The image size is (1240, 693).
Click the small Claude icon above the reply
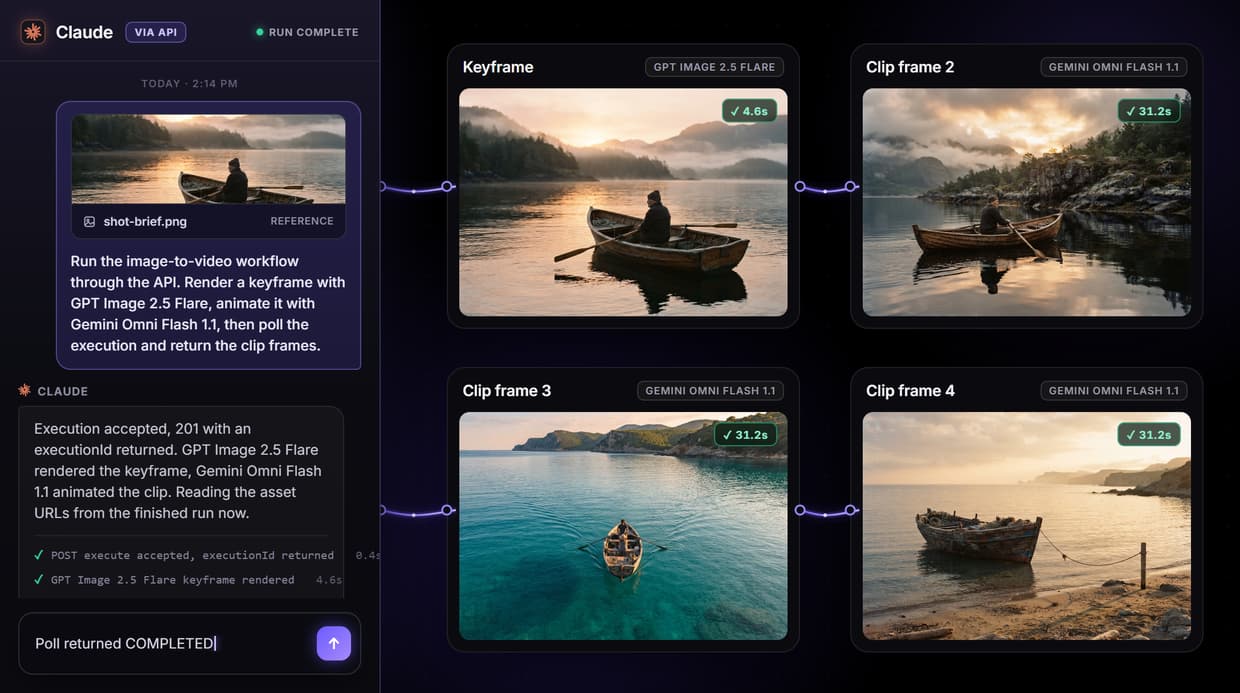pyautogui.click(x=24, y=391)
